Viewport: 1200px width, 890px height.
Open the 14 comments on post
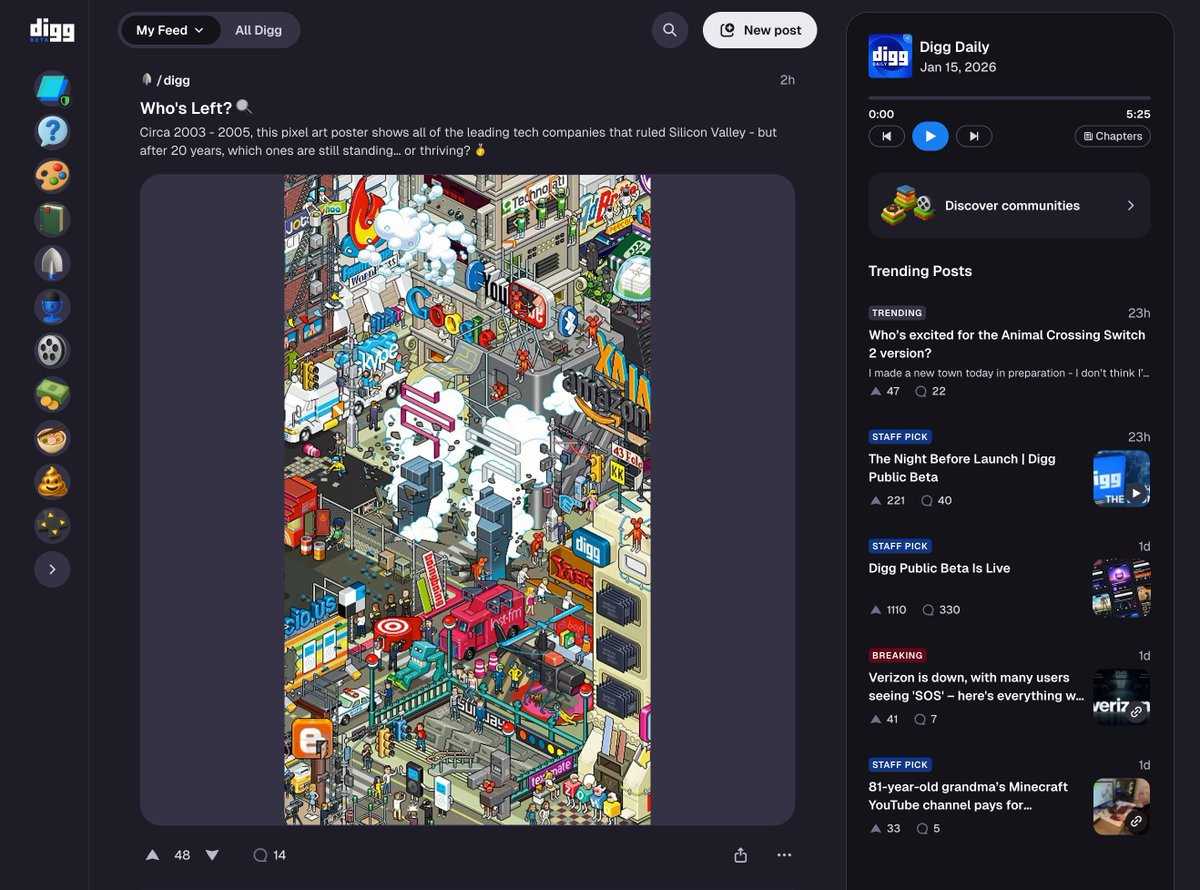point(270,855)
